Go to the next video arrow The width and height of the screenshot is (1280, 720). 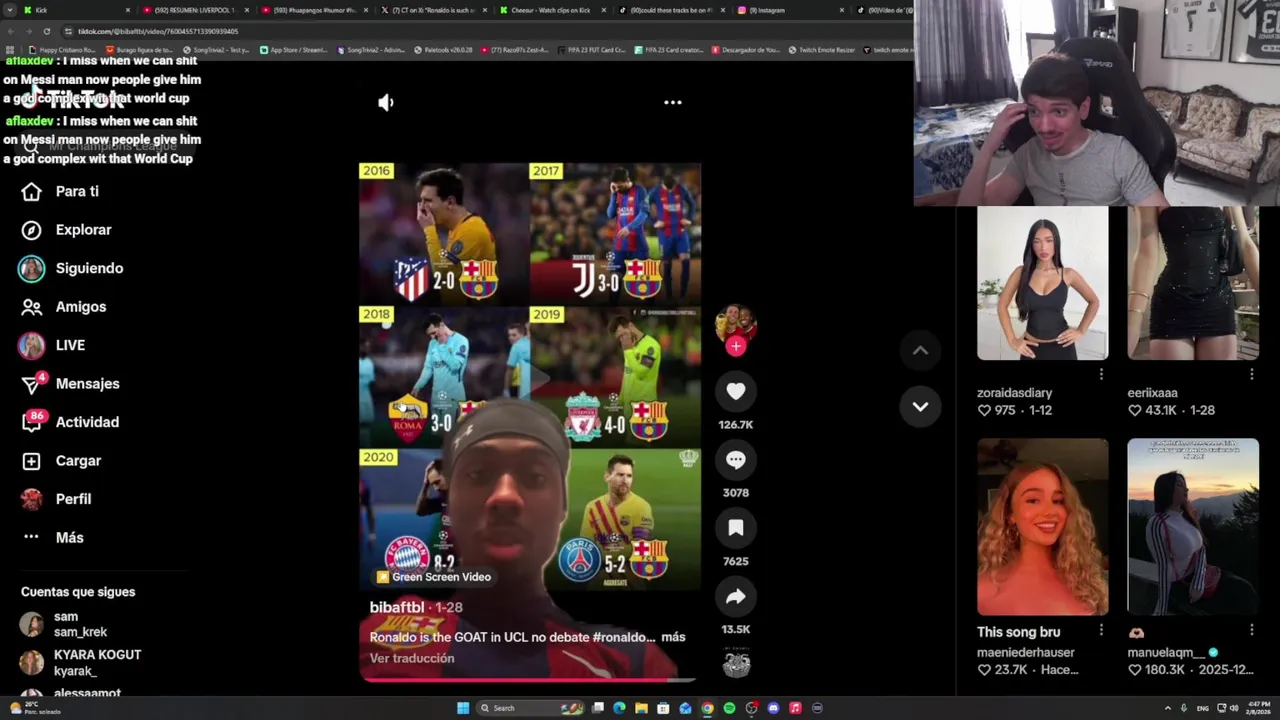920,406
